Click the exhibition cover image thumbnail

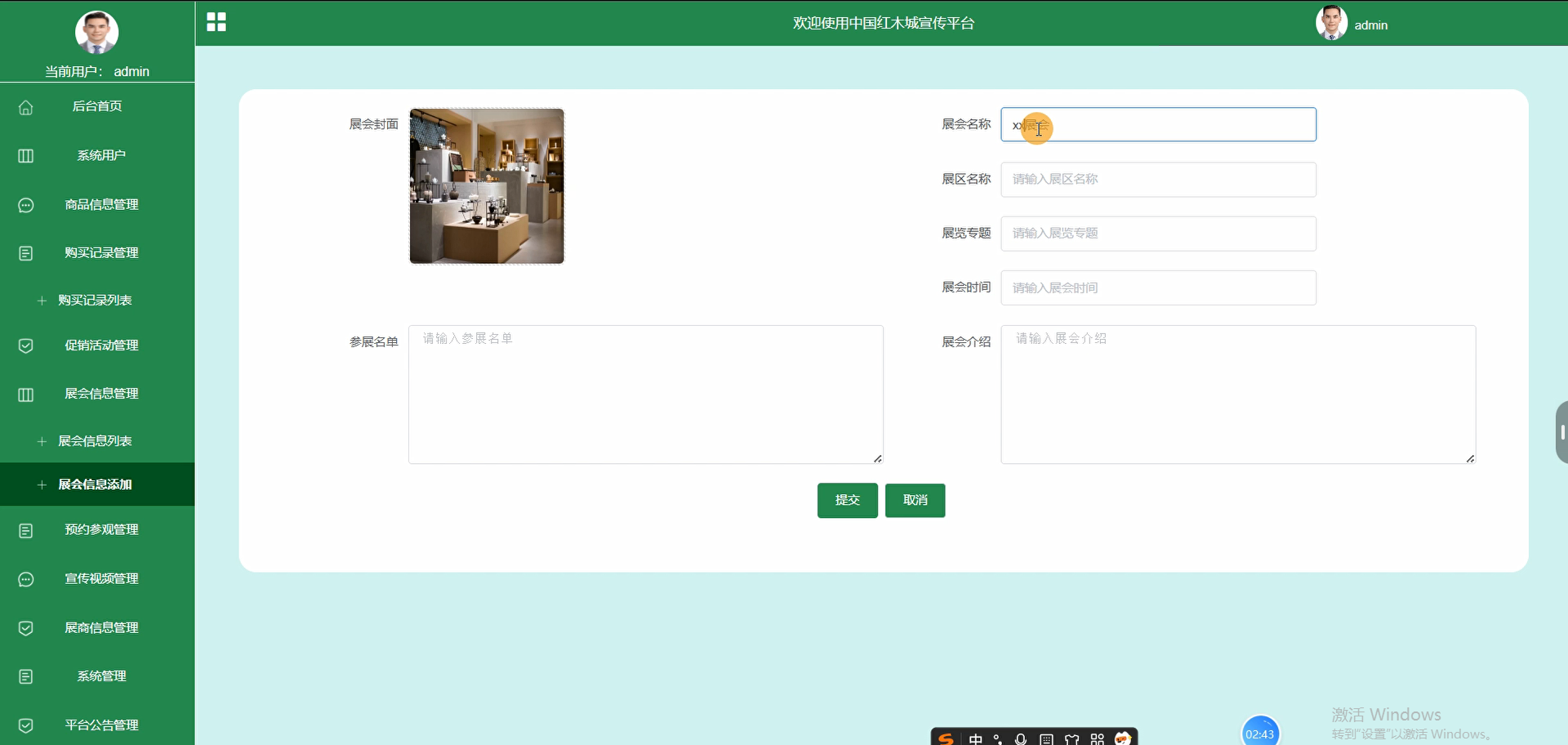click(486, 186)
